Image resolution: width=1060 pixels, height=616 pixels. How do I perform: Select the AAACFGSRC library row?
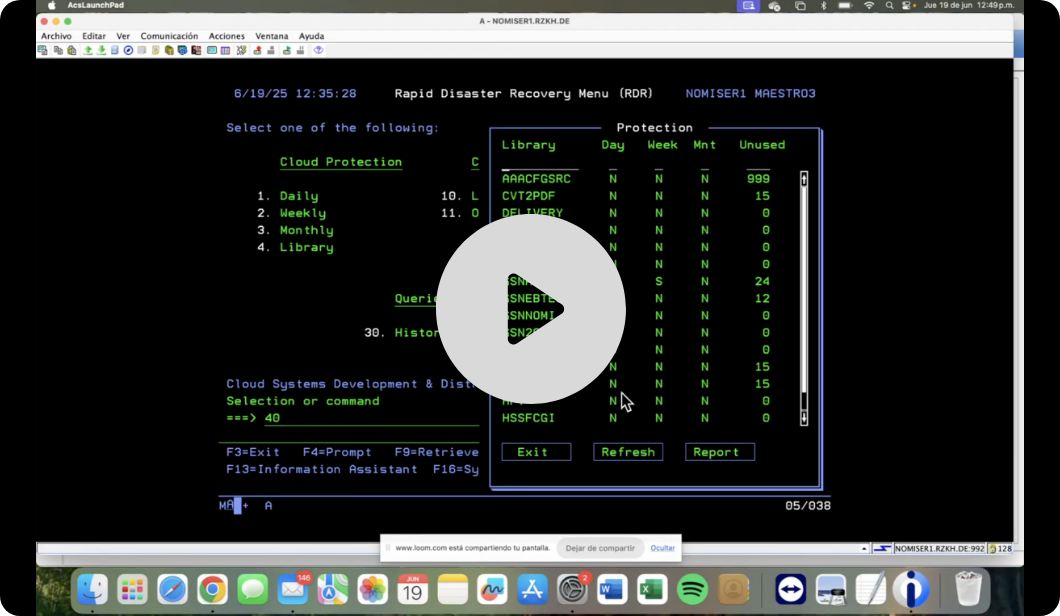pos(536,179)
